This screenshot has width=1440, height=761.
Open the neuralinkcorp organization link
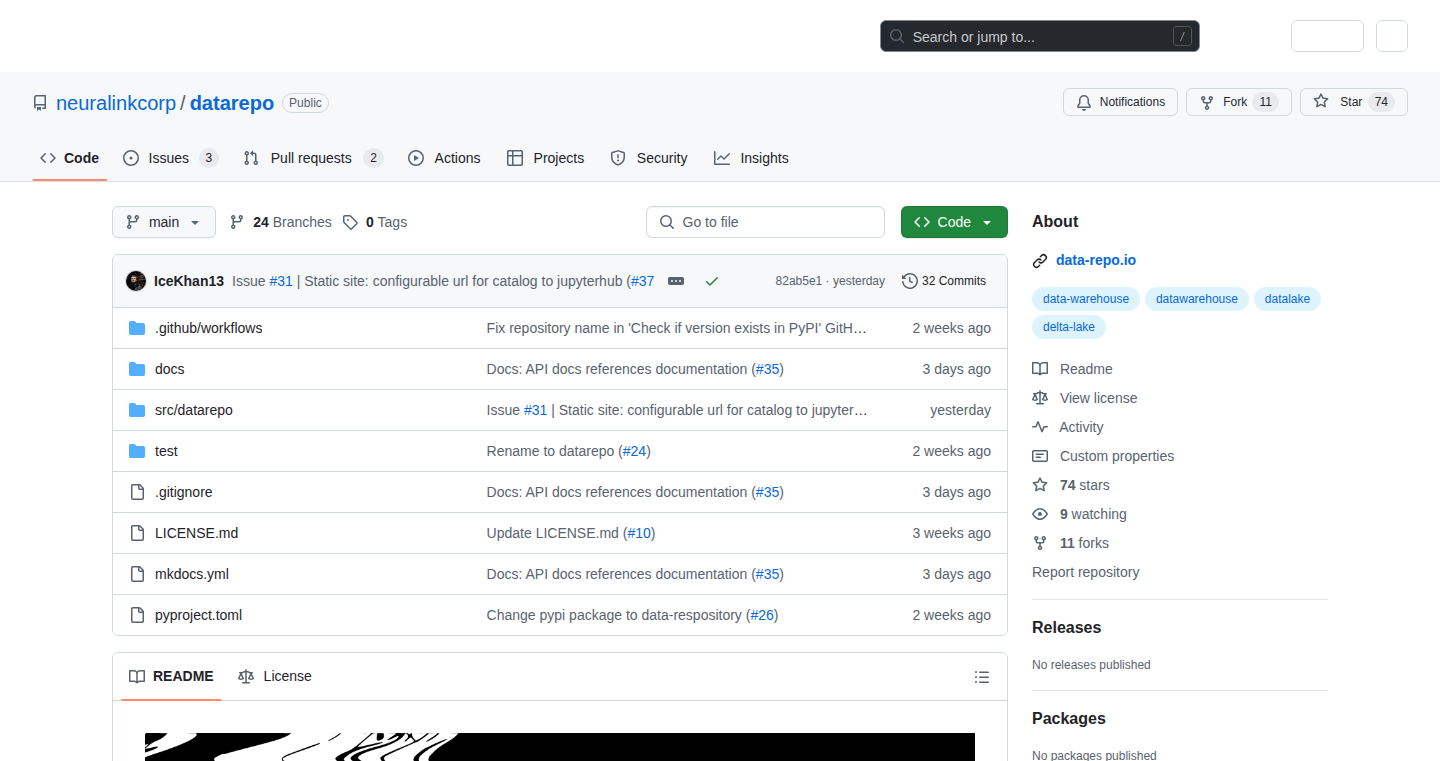coord(116,103)
